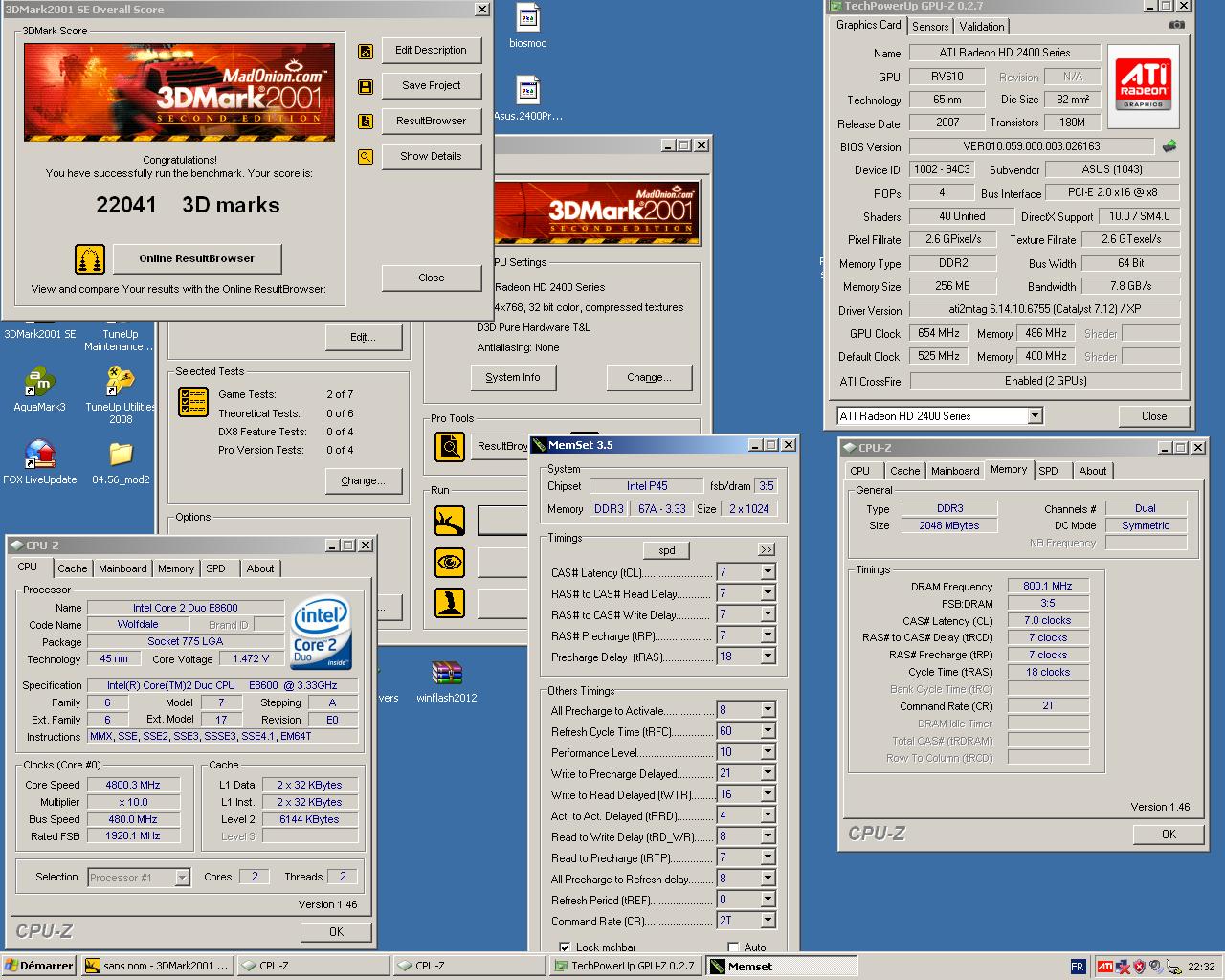Screen dimensions: 1225x980
Task: Open AquaMark3 desktop shortcut
Action: pos(39,382)
